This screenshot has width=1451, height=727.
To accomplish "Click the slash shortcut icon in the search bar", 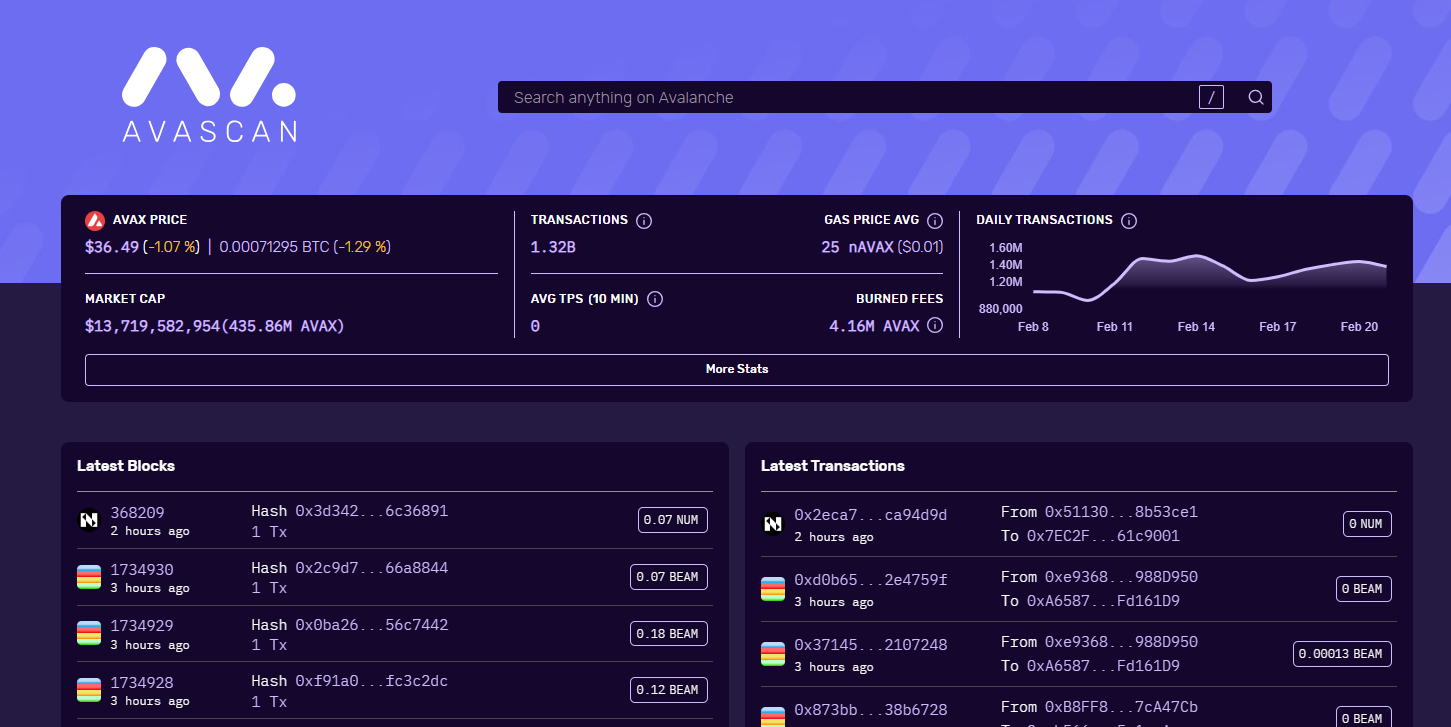I will pos(1211,97).
